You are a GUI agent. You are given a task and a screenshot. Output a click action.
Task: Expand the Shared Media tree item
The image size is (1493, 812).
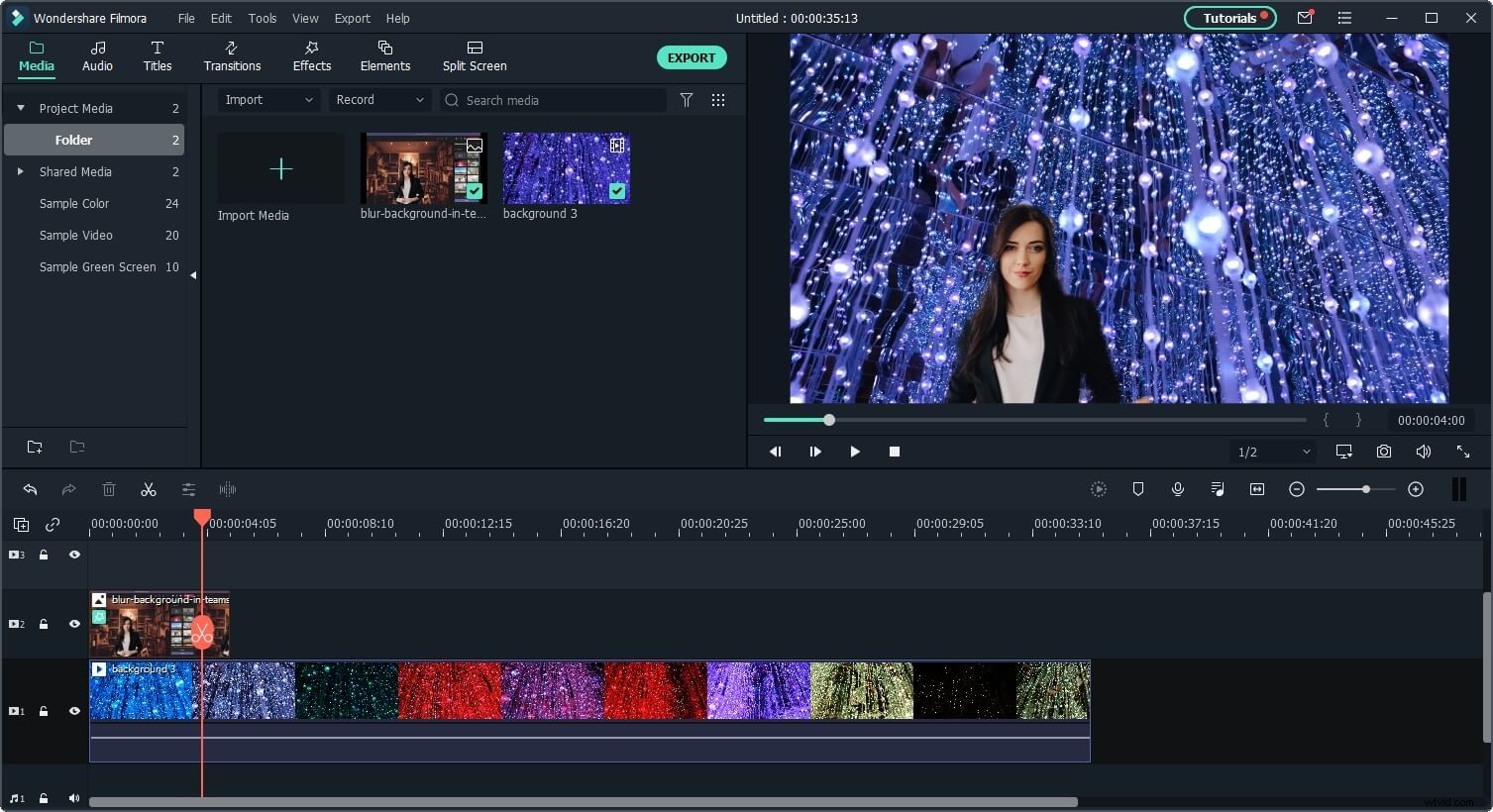coord(20,171)
